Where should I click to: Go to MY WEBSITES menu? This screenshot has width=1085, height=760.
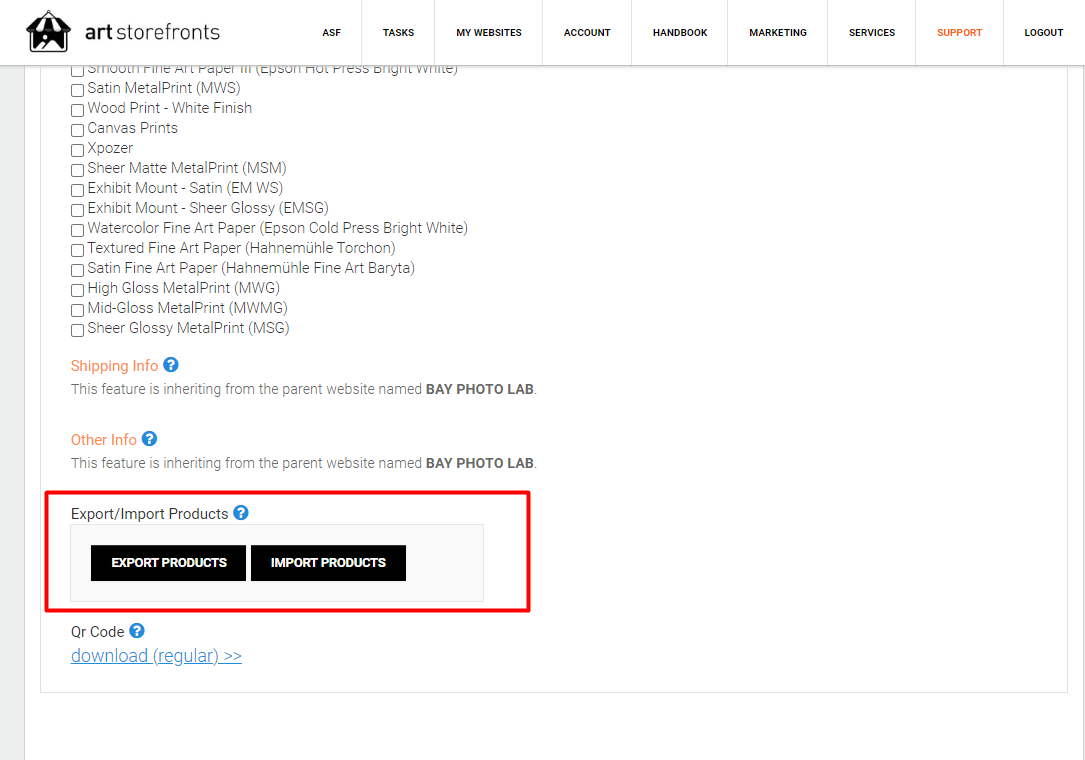click(x=489, y=33)
